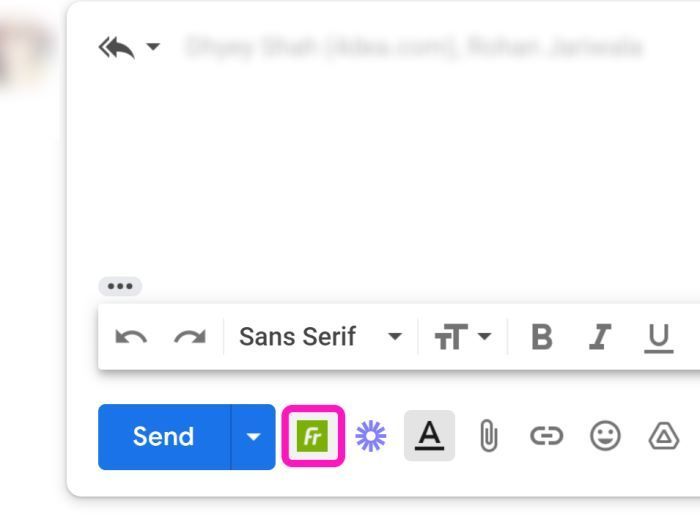This screenshot has width=700, height=531.
Task: Toggle bold formatting
Action: (x=542, y=337)
